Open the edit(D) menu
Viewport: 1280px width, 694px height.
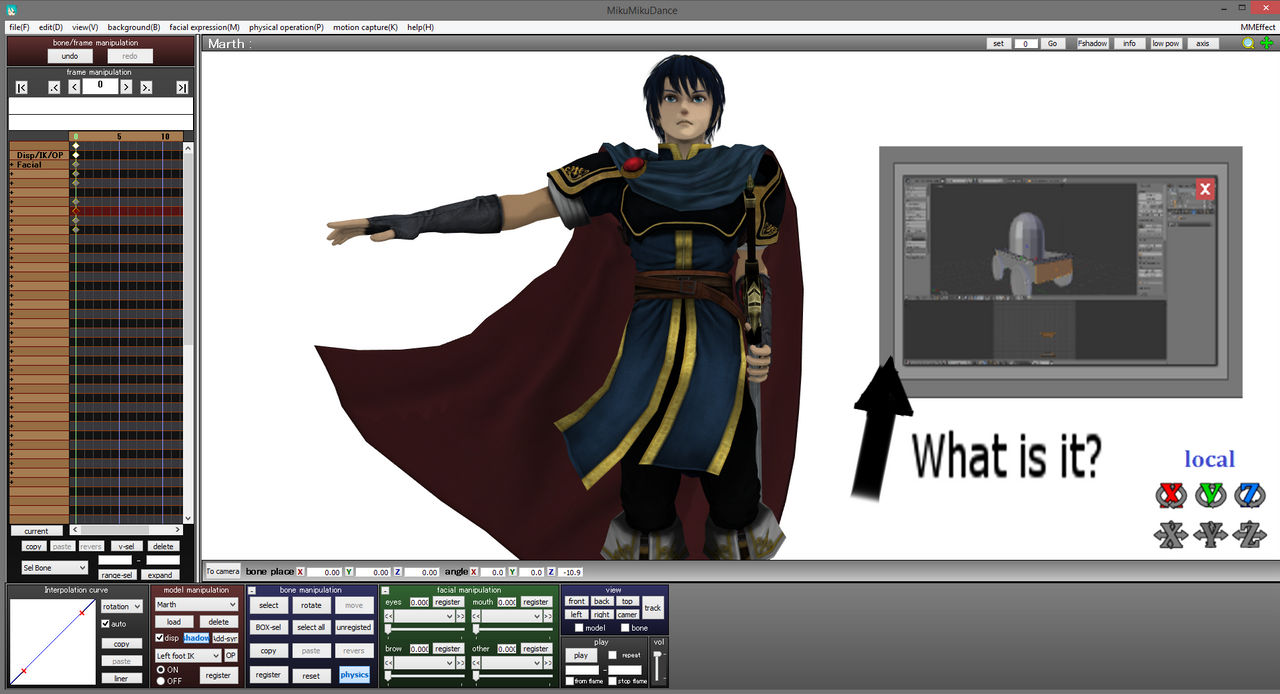[x=50, y=27]
